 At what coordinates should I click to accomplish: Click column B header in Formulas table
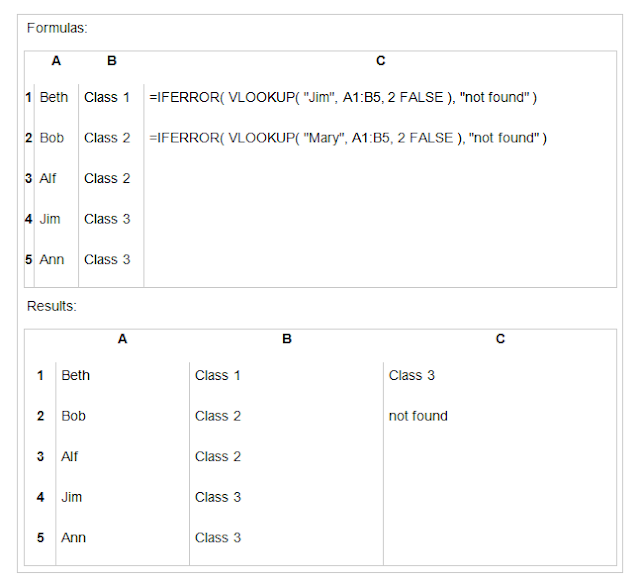pos(112,61)
